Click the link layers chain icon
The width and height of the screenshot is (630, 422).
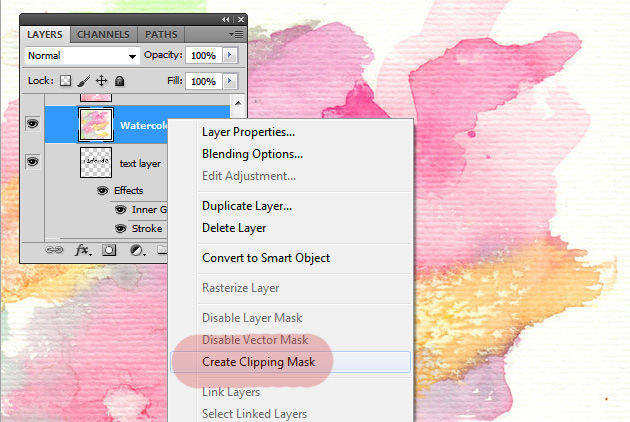(55, 250)
